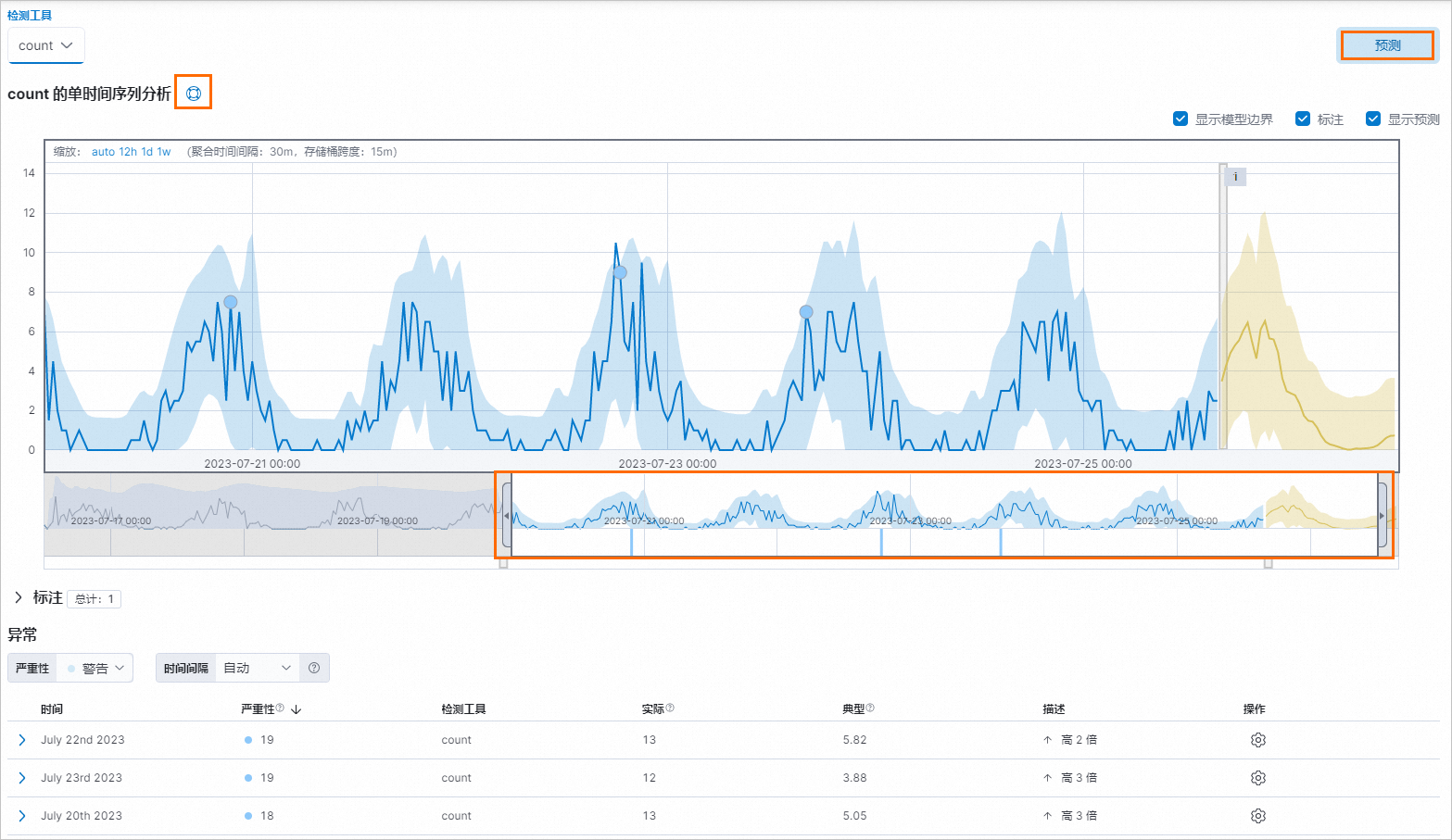This screenshot has height=840, width=1452.
Task: Click the forecast info marker labeled i
Action: click(x=1235, y=177)
